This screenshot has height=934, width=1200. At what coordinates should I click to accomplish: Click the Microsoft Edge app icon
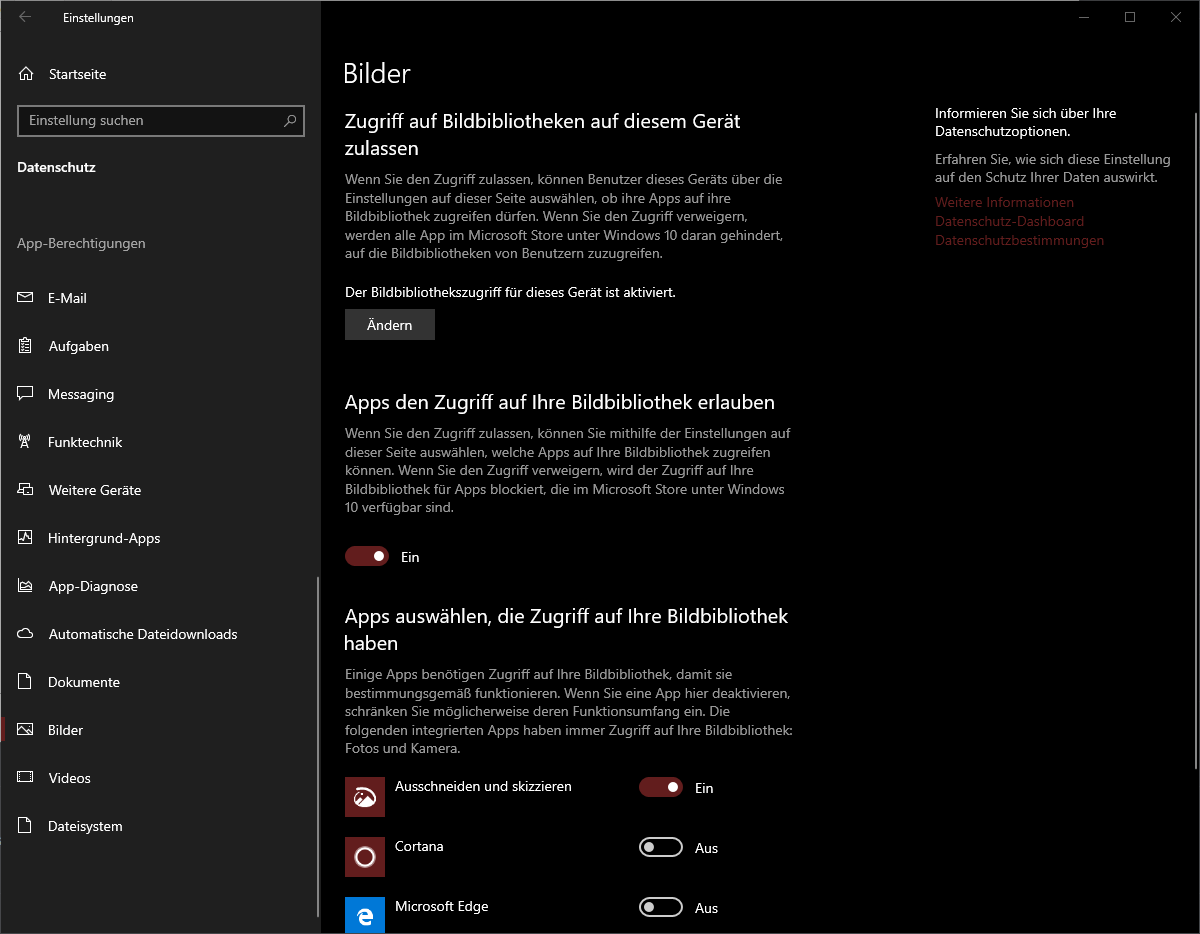click(365, 914)
